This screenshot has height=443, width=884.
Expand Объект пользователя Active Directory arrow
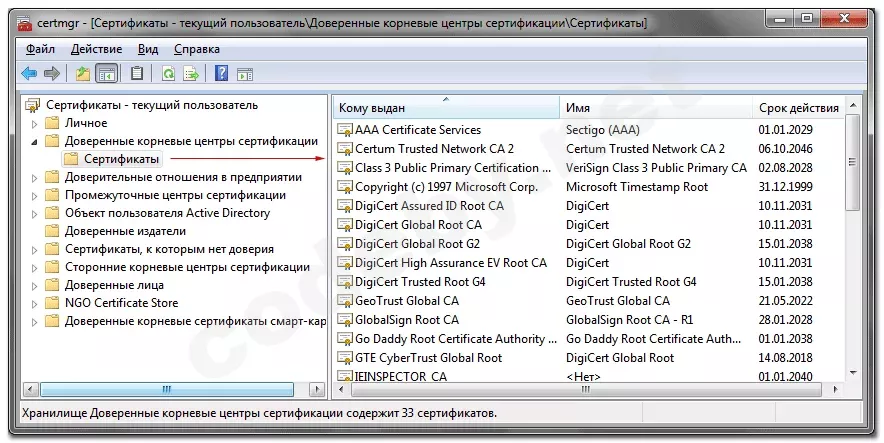[x=34, y=214]
